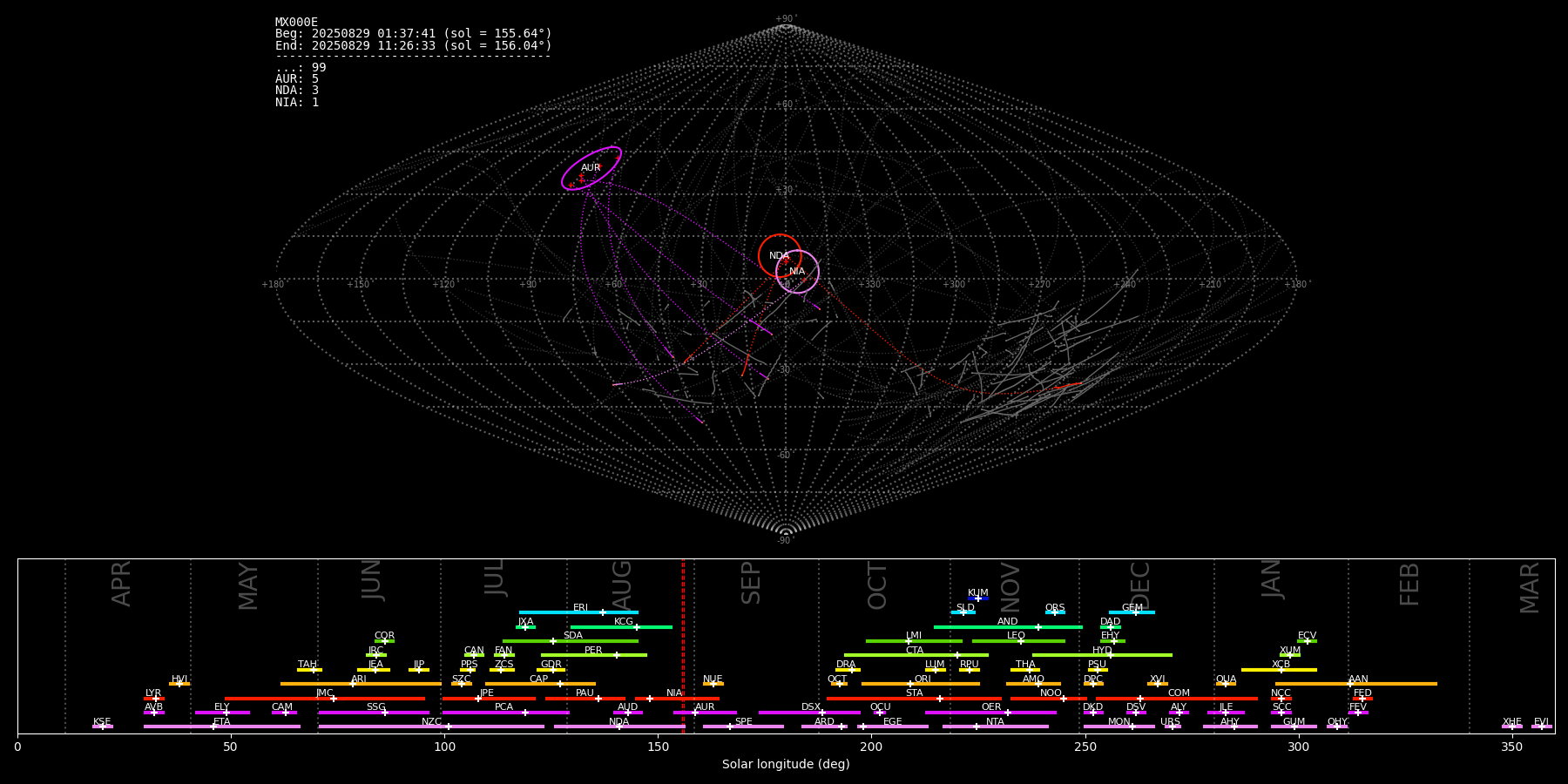Screen dimensions: 1568x784
Task: Click the MX000E station title text
Action: click(296, 23)
